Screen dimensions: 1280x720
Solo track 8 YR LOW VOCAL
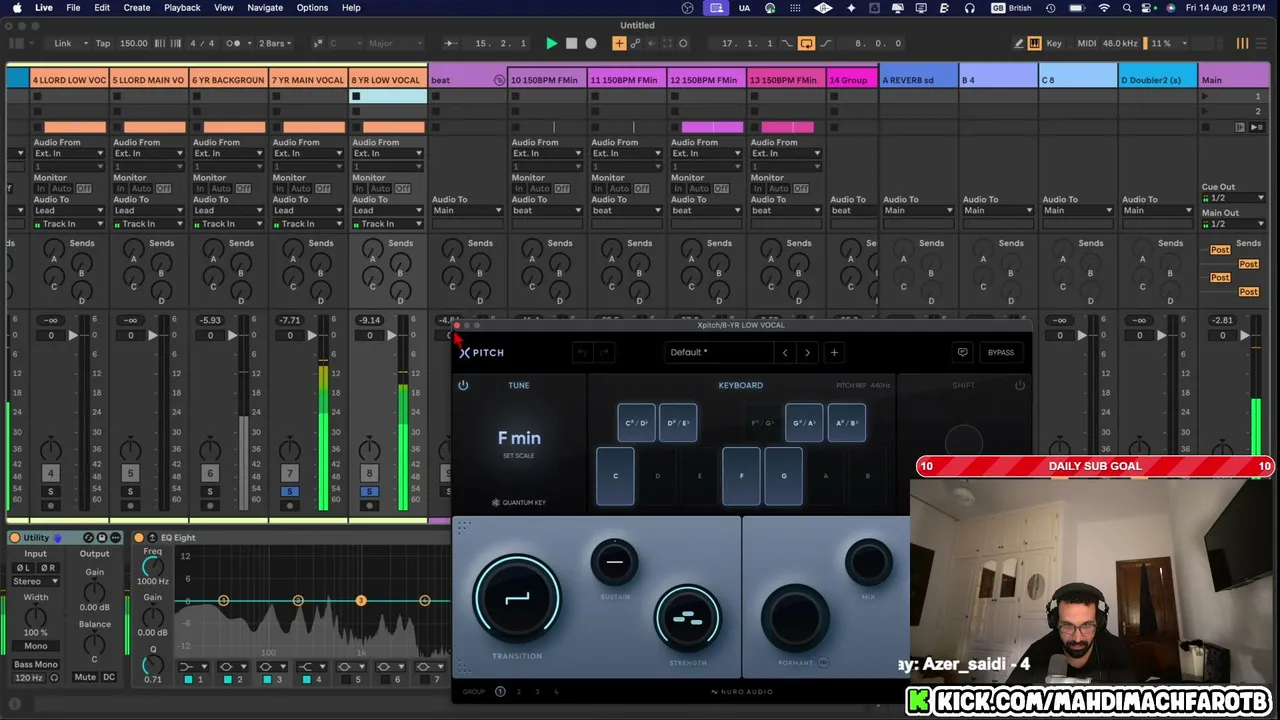pos(369,491)
